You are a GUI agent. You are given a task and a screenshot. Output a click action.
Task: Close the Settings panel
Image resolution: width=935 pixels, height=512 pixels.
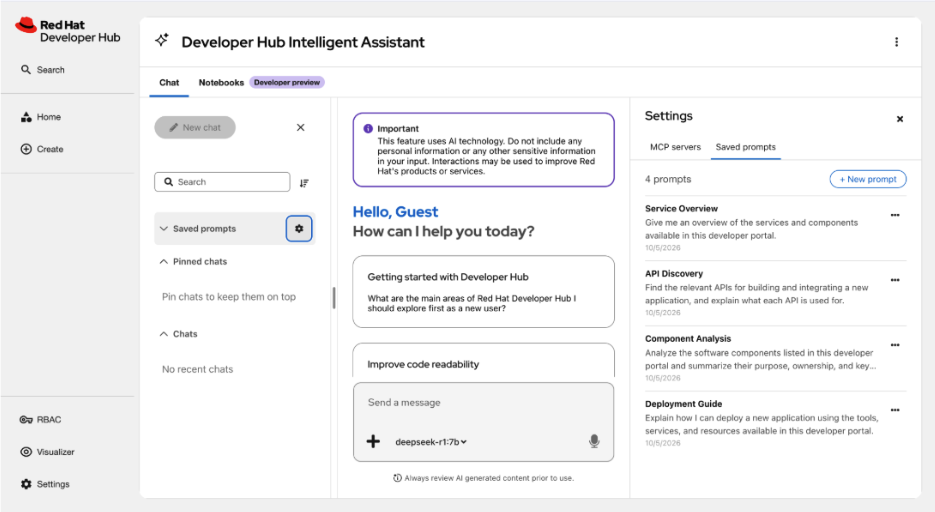click(x=900, y=119)
